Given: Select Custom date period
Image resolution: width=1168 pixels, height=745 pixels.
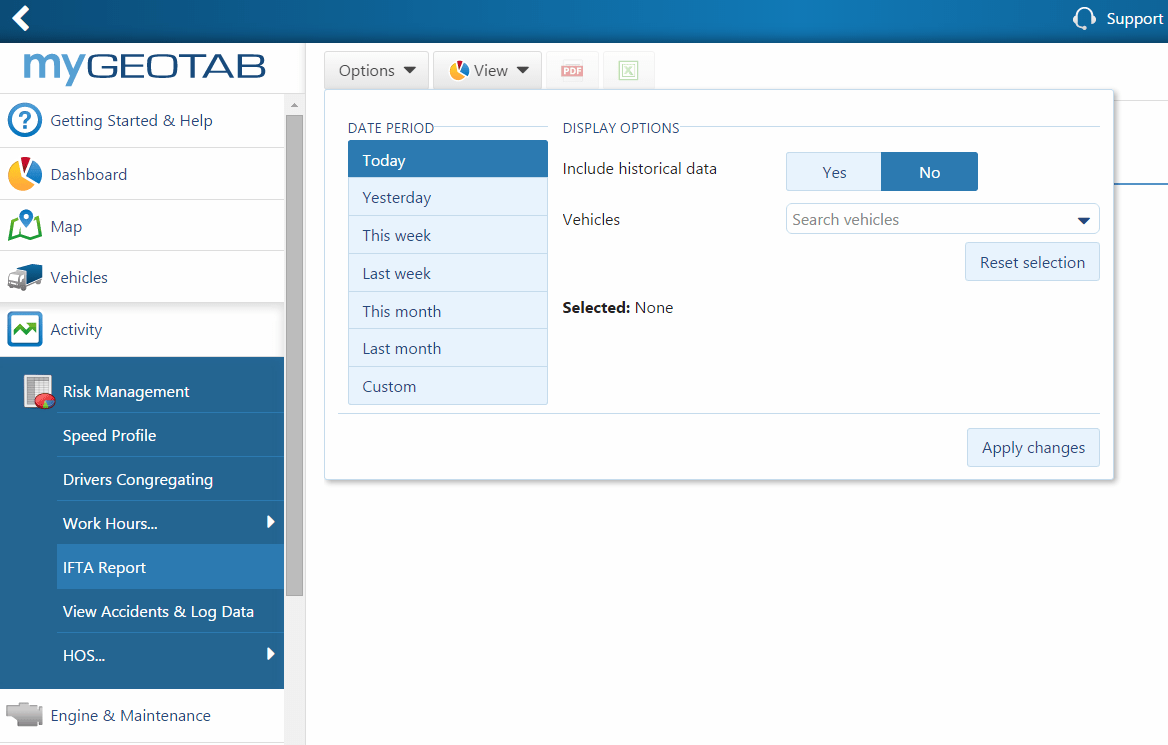Looking at the screenshot, I should click(x=448, y=386).
